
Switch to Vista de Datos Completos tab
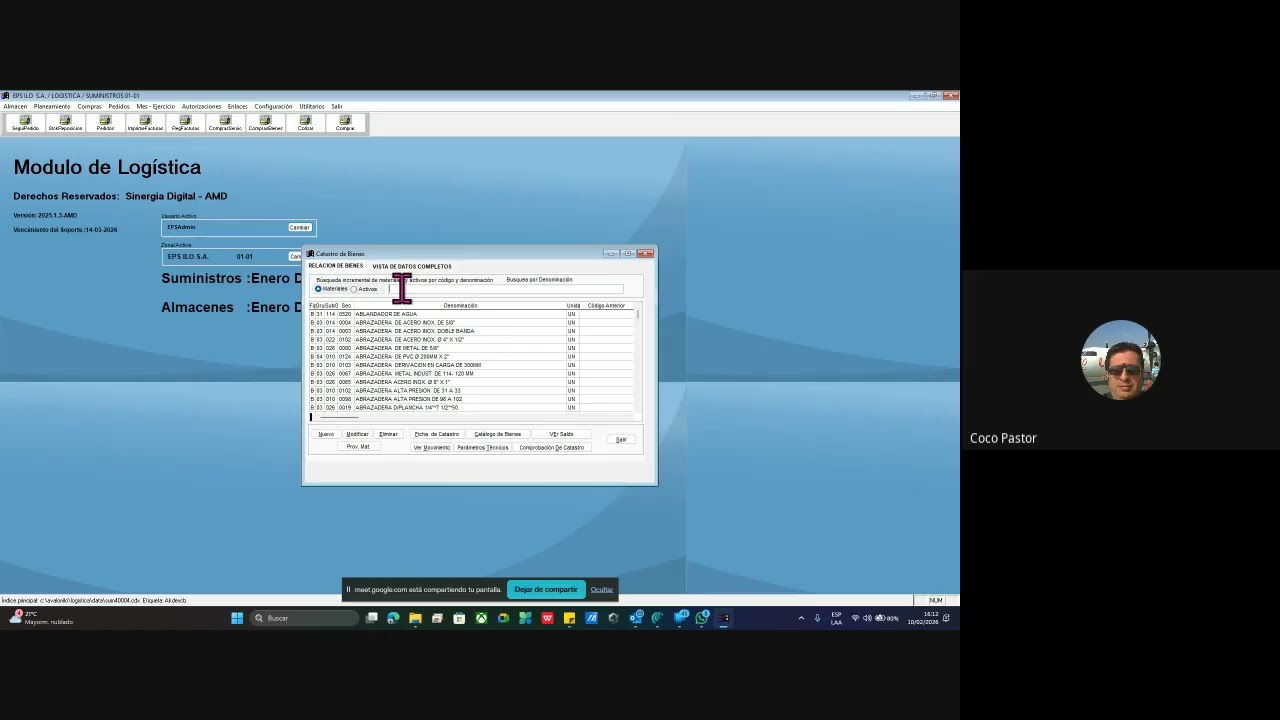coord(412,266)
